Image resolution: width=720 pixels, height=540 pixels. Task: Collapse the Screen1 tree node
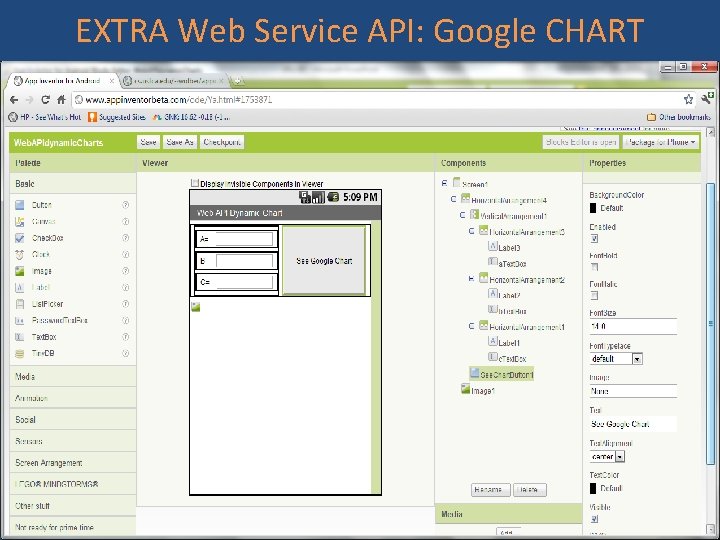pyautogui.click(x=444, y=183)
